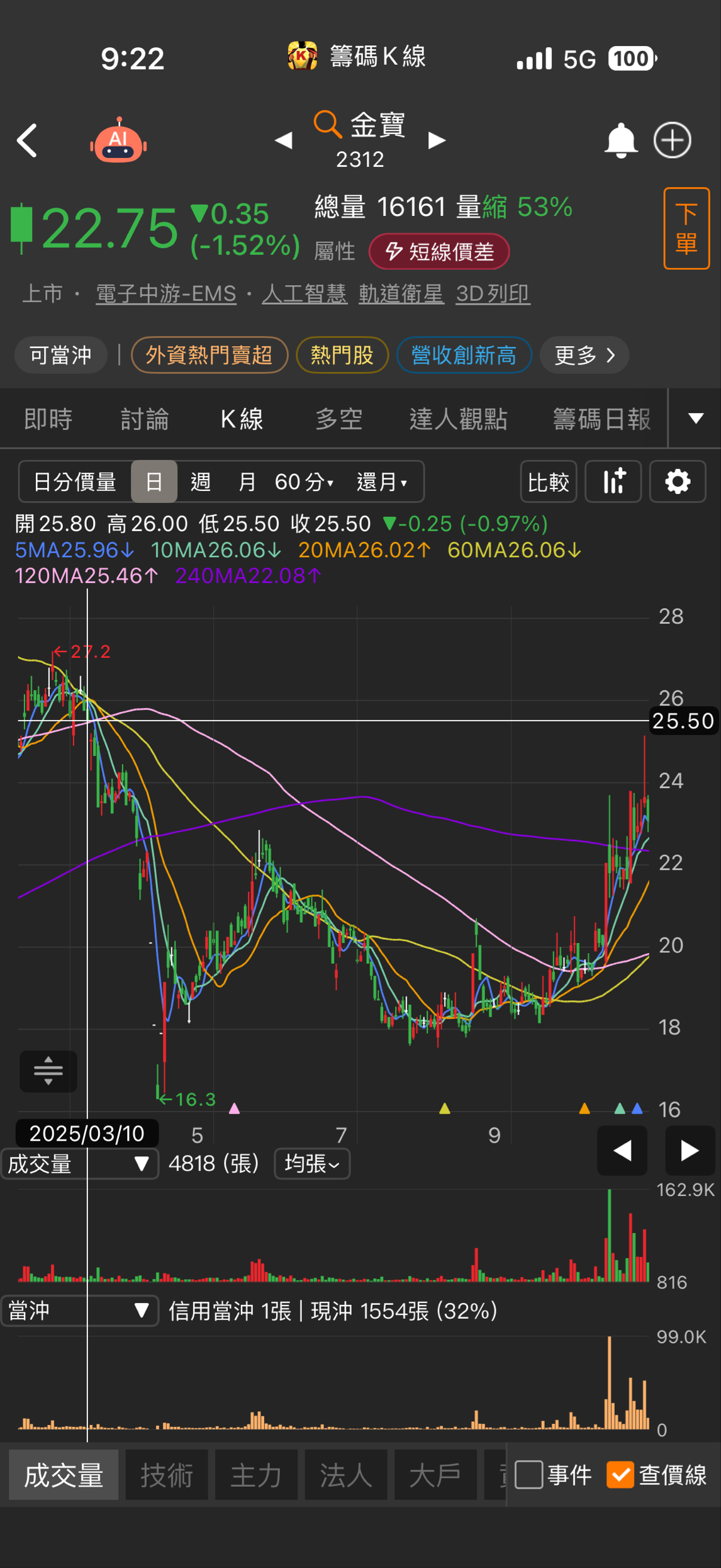Tap the 240MA22.08 moving average label
721x1568 pixels.
249,576
